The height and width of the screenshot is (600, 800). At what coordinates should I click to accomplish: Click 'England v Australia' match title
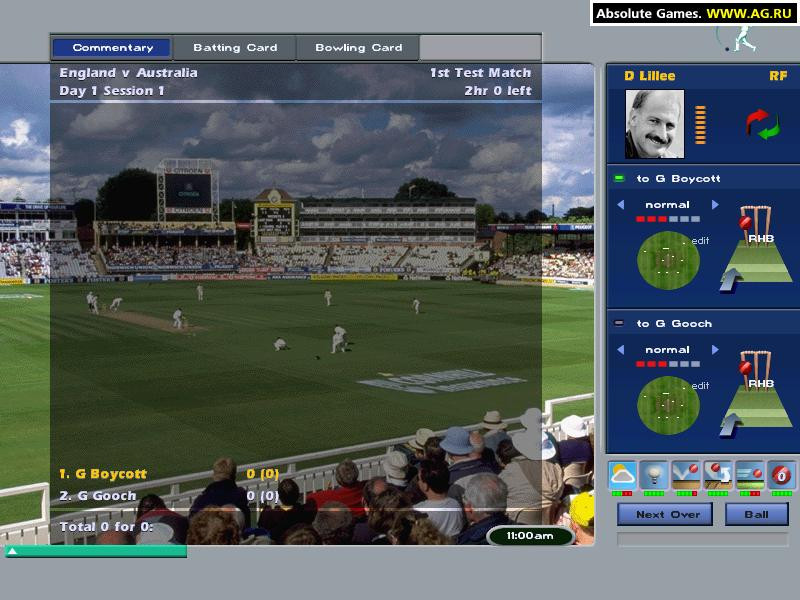(x=128, y=72)
